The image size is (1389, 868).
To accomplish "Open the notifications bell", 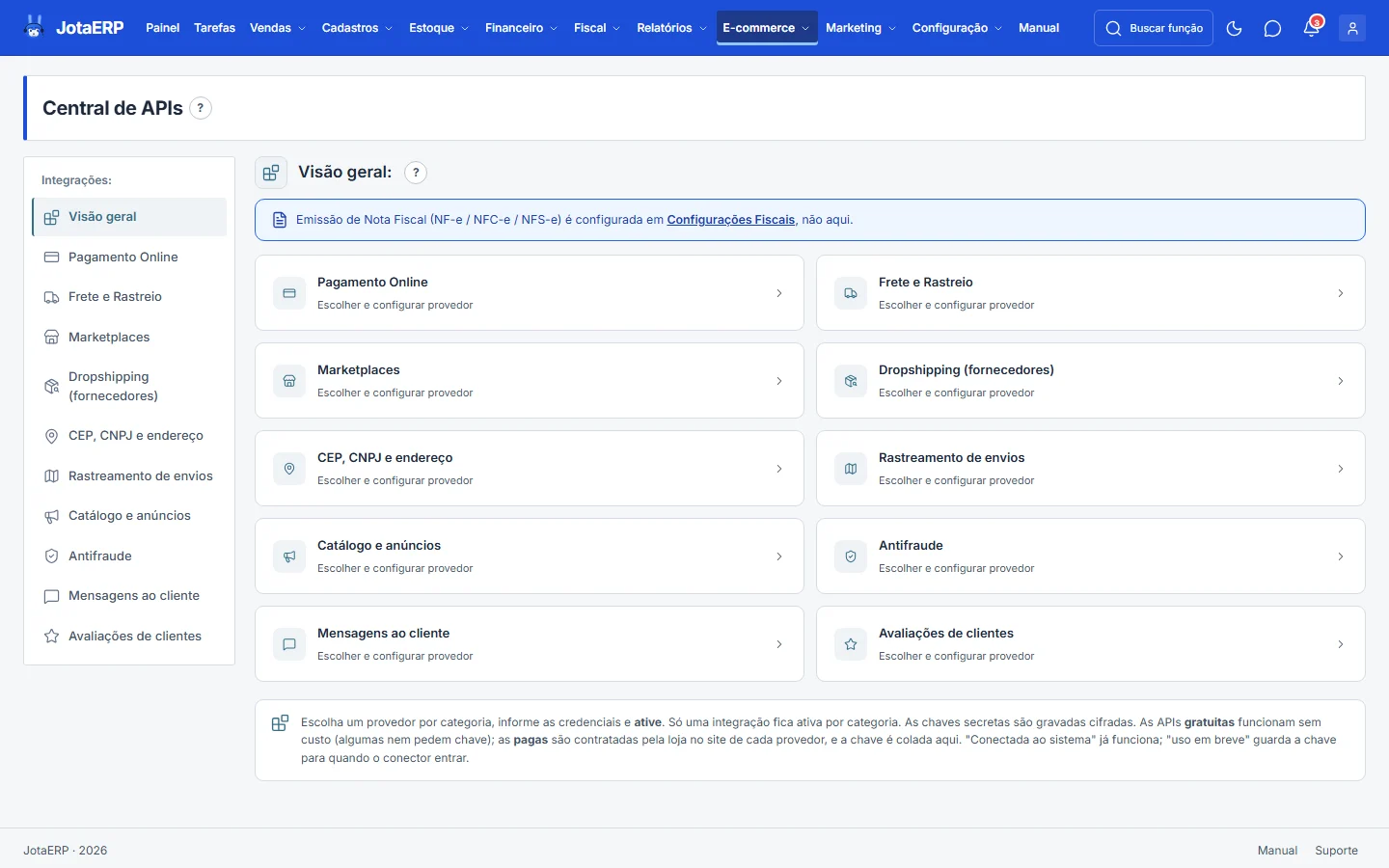I will pos(1312,28).
